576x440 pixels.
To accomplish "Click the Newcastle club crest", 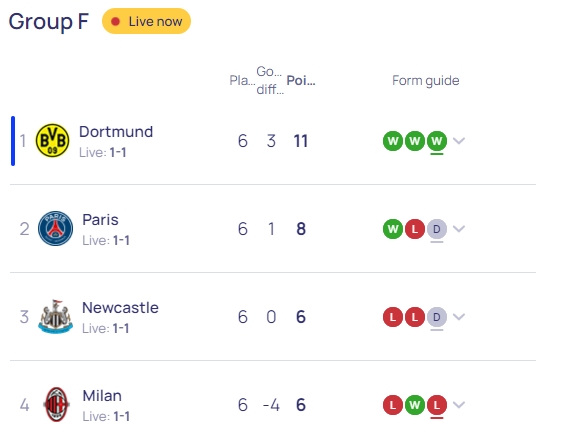I will point(55,317).
